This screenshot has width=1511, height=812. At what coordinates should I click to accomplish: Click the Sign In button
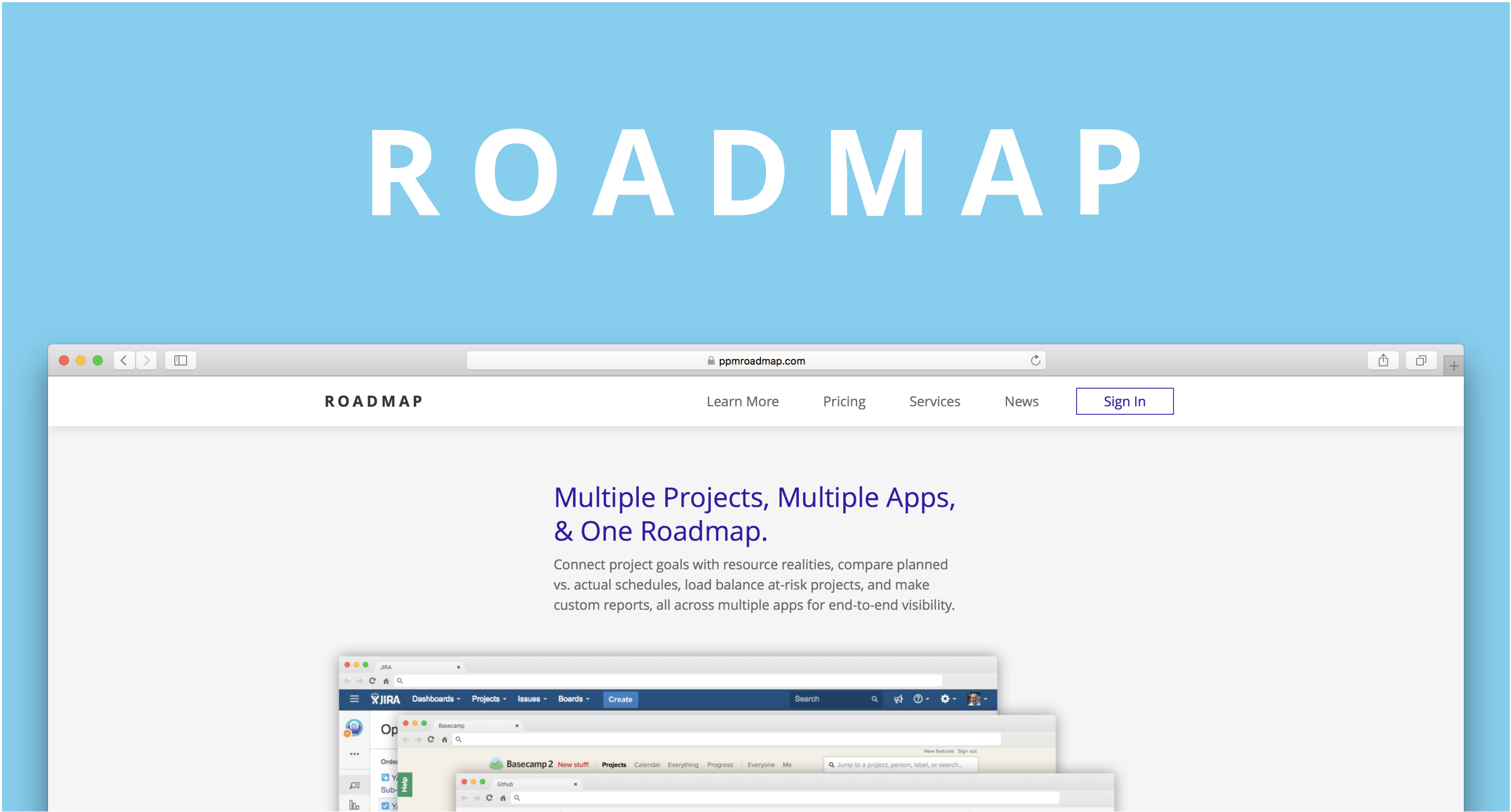coord(1124,401)
